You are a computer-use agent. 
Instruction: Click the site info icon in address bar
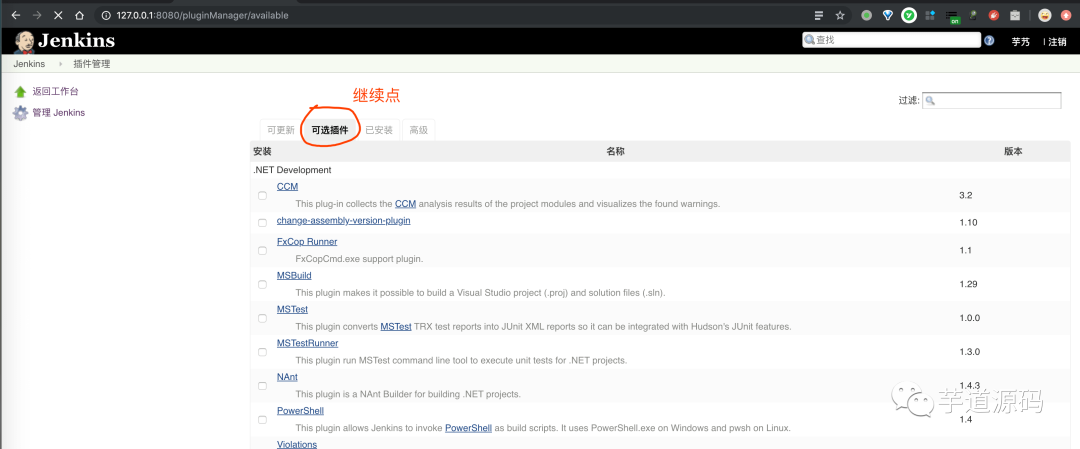(105, 15)
